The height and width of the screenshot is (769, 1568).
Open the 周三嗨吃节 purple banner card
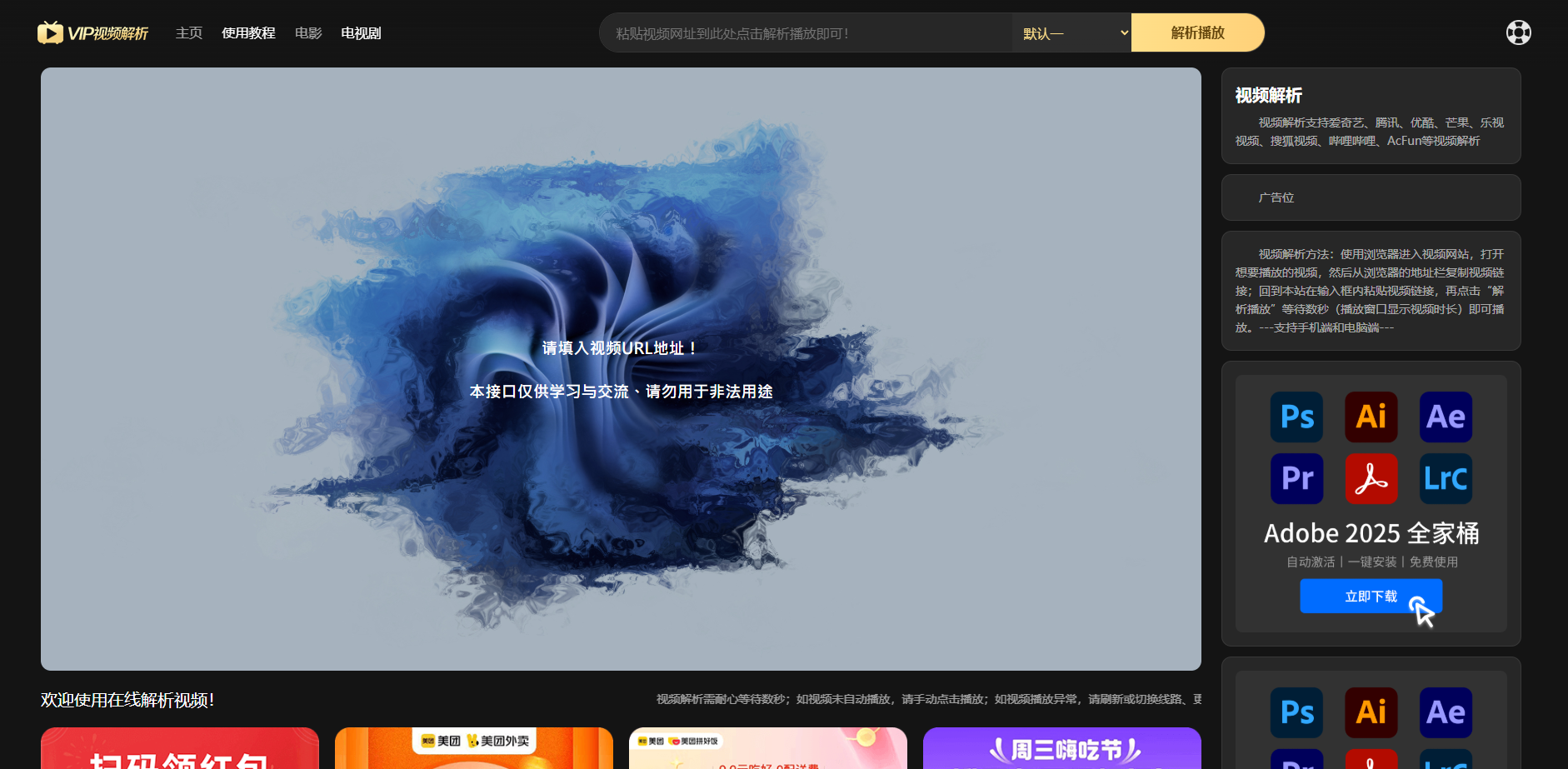click(1062, 748)
